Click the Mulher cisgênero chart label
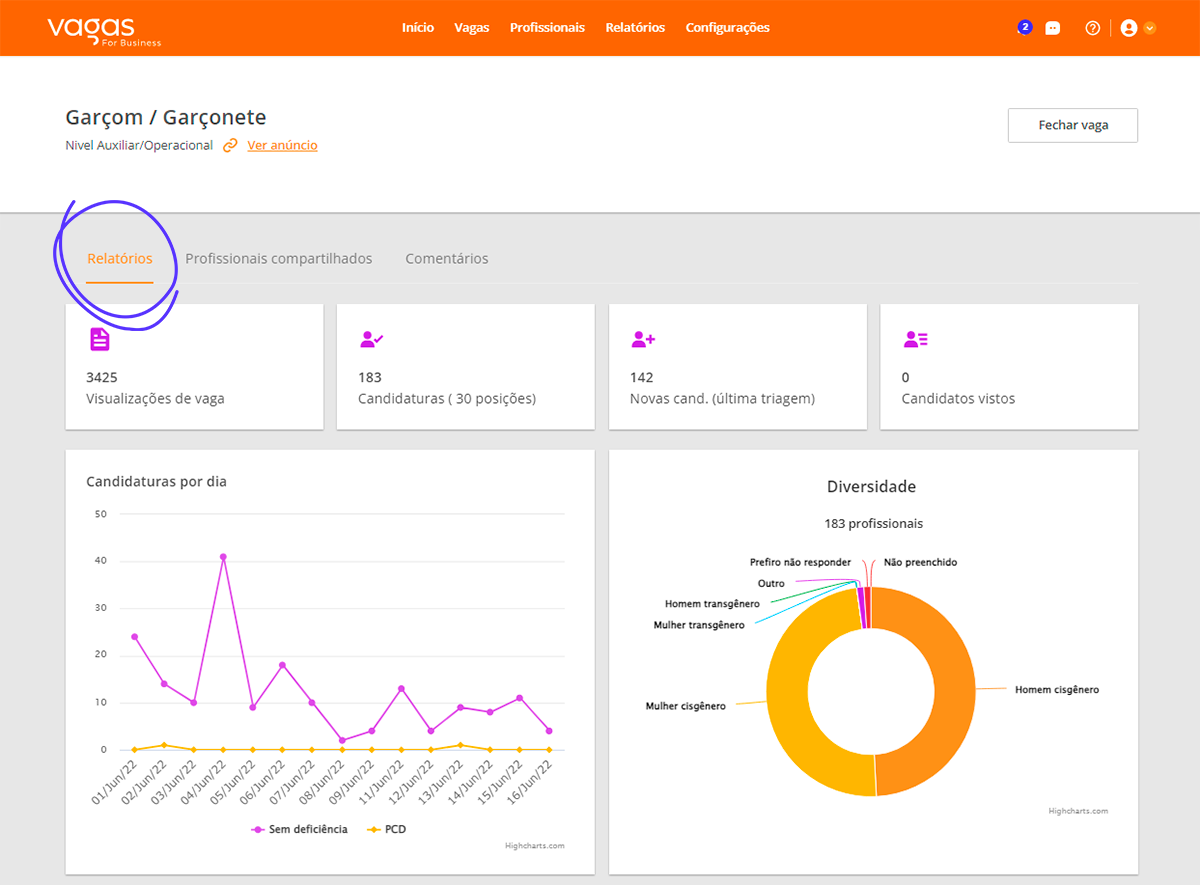This screenshot has width=1200, height=885. 685,706
